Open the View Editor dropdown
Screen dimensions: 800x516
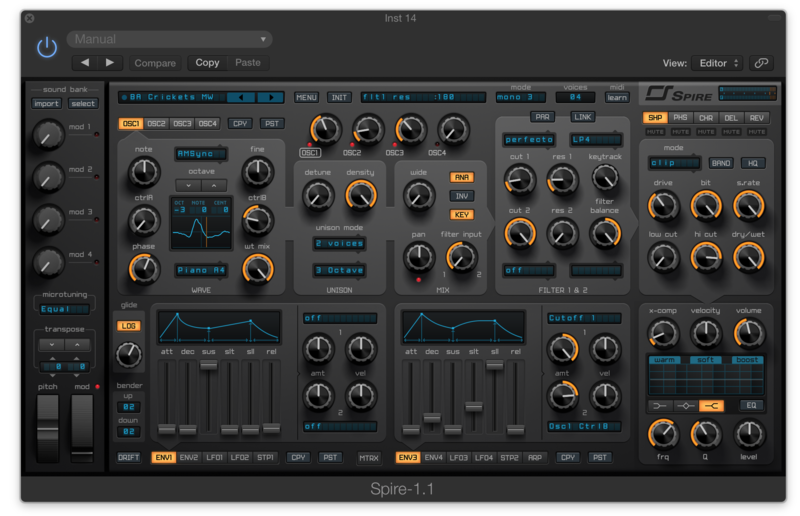[x=718, y=63]
